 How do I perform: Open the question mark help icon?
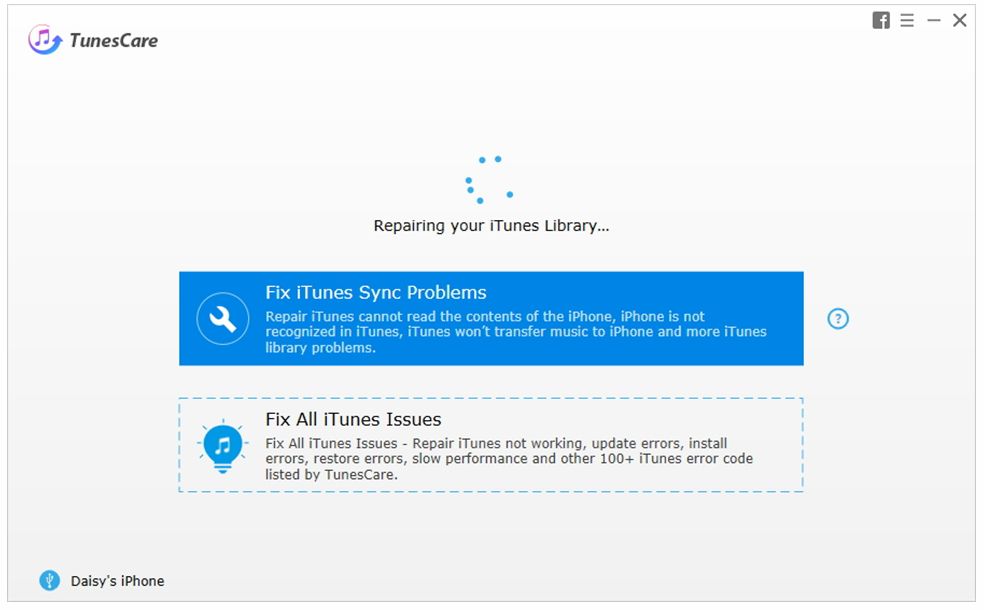(838, 319)
